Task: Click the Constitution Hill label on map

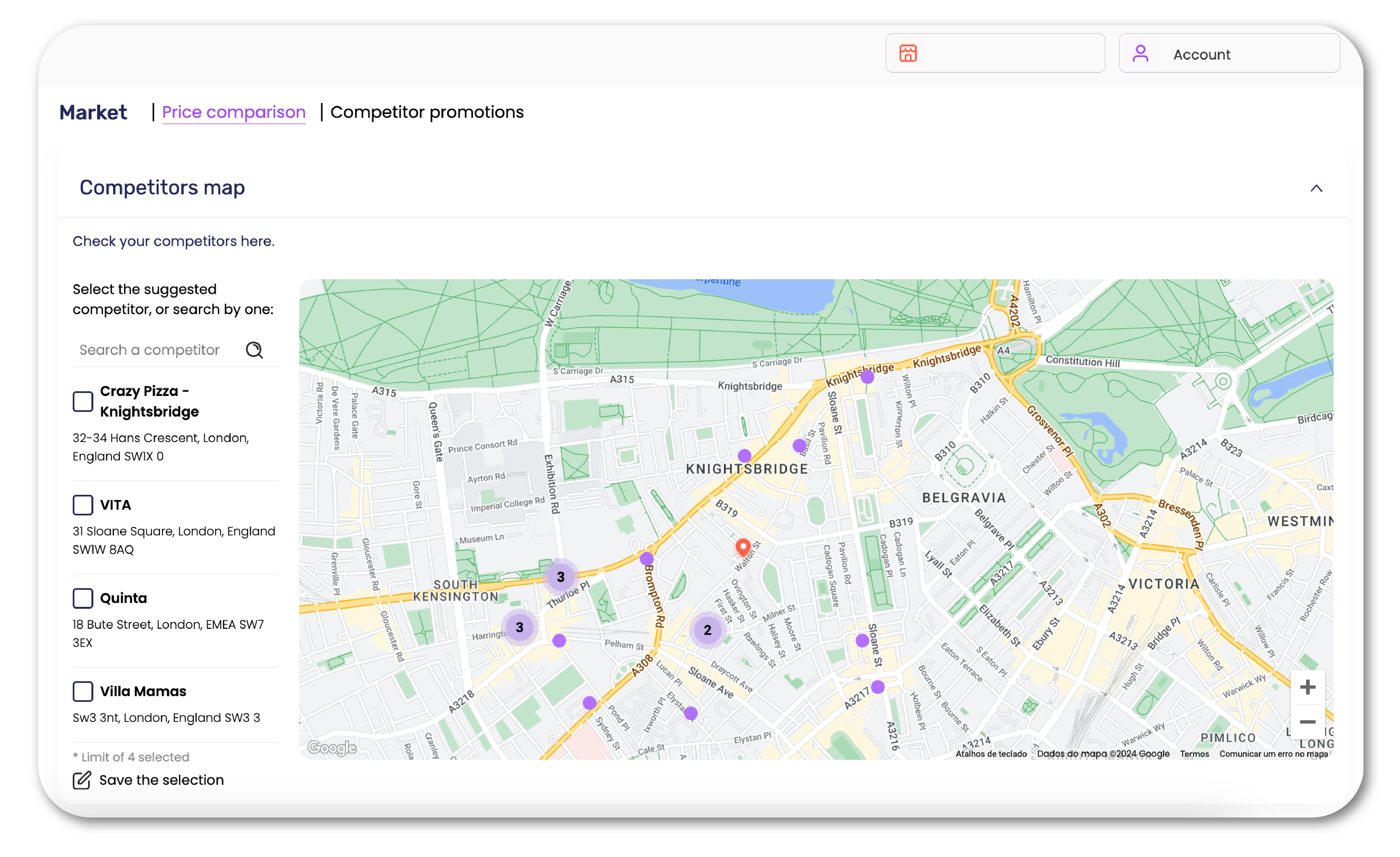Action: [x=1082, y=361]
